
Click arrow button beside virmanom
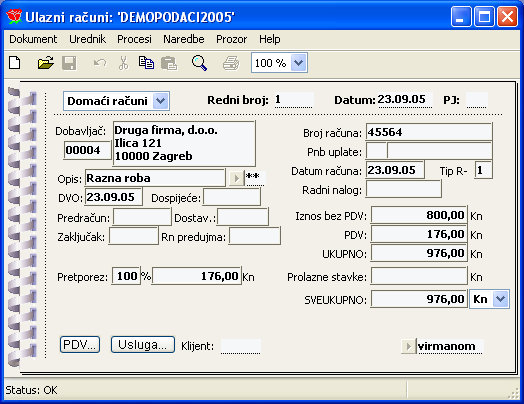click(408, 346)
